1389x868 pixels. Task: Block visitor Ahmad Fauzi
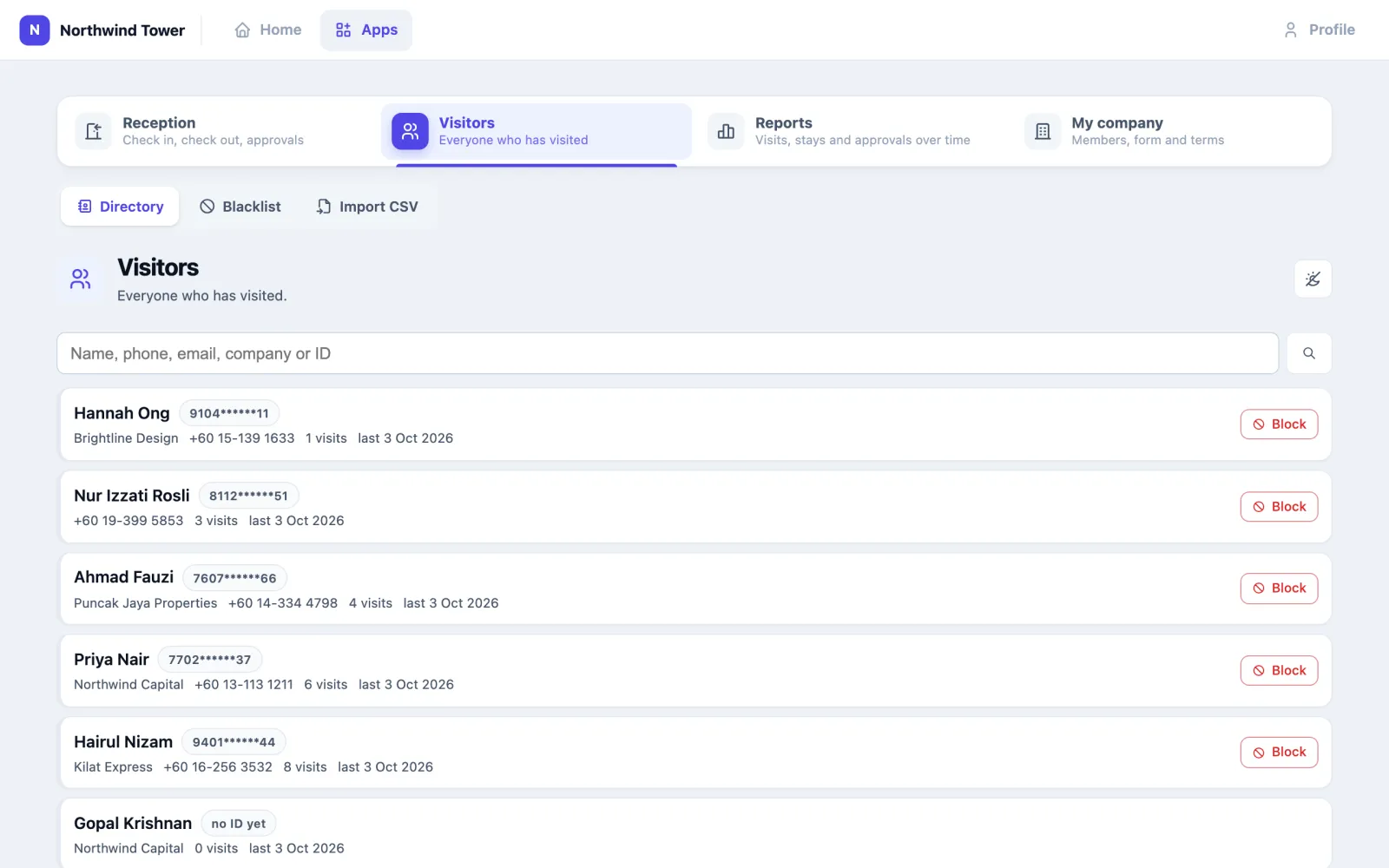1279,589
